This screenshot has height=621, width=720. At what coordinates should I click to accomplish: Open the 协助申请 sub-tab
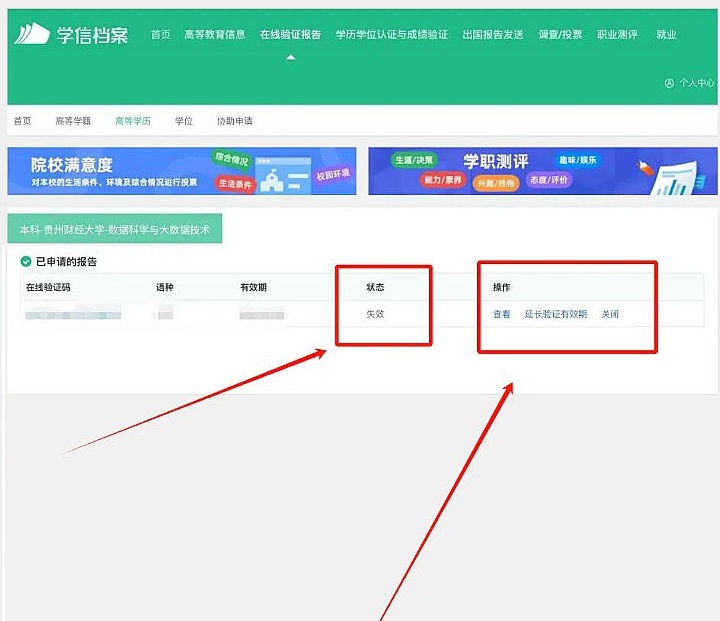pos(234,121)
